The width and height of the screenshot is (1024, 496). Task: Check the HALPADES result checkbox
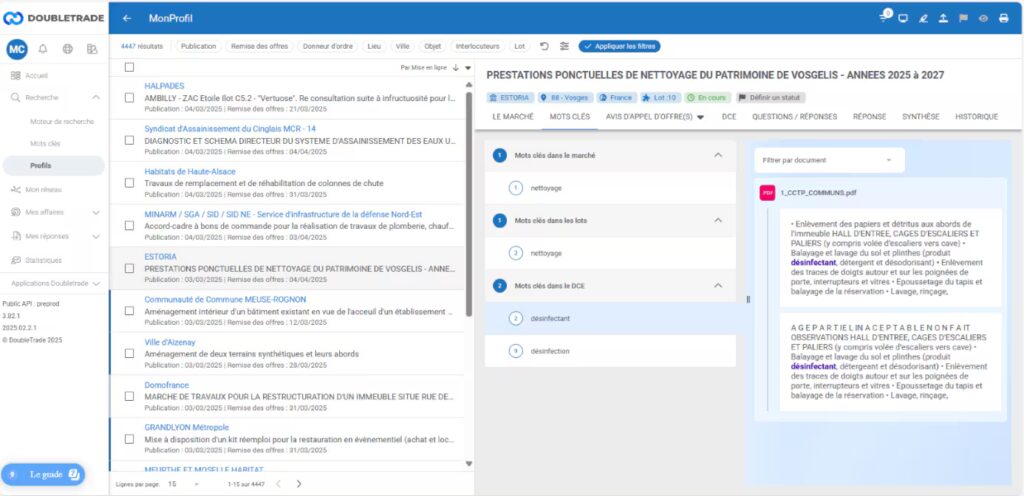(x=129, y=98)
